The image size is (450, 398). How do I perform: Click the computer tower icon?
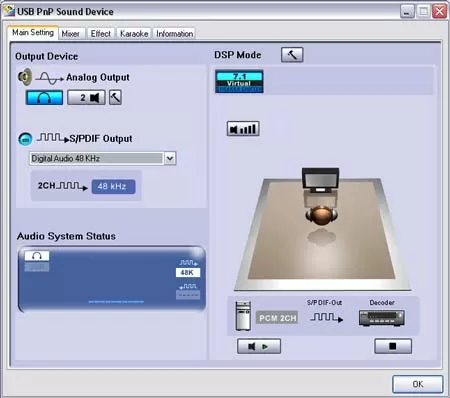(243, 316)
